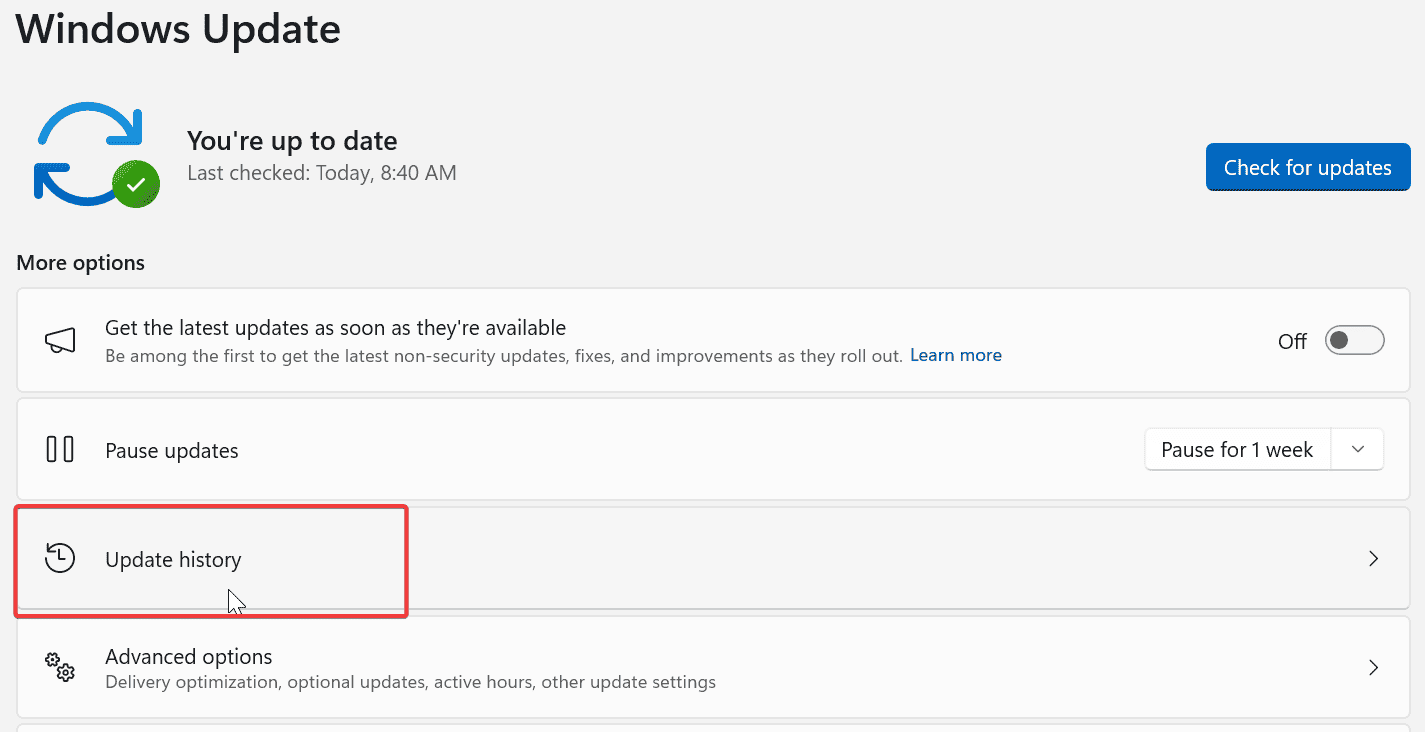
Task: Click the 'You're up to date' status text
Action: pos(292,141)
